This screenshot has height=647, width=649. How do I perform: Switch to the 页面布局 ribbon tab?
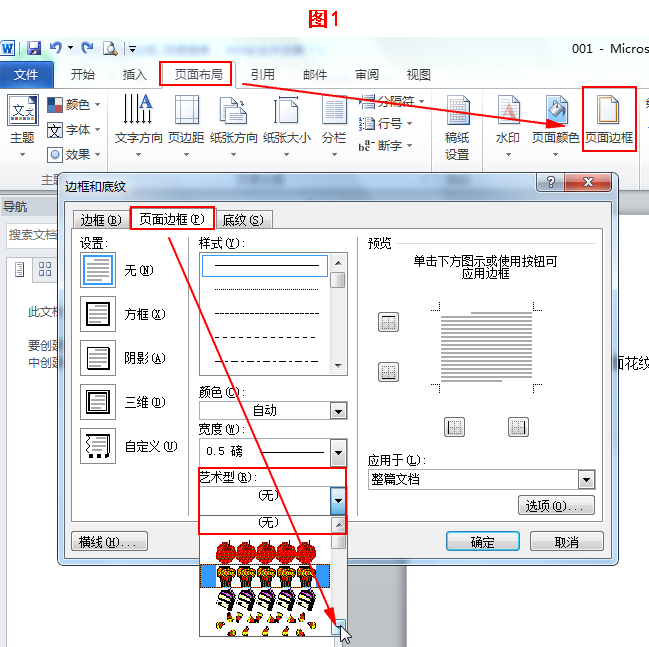(198, 75)
